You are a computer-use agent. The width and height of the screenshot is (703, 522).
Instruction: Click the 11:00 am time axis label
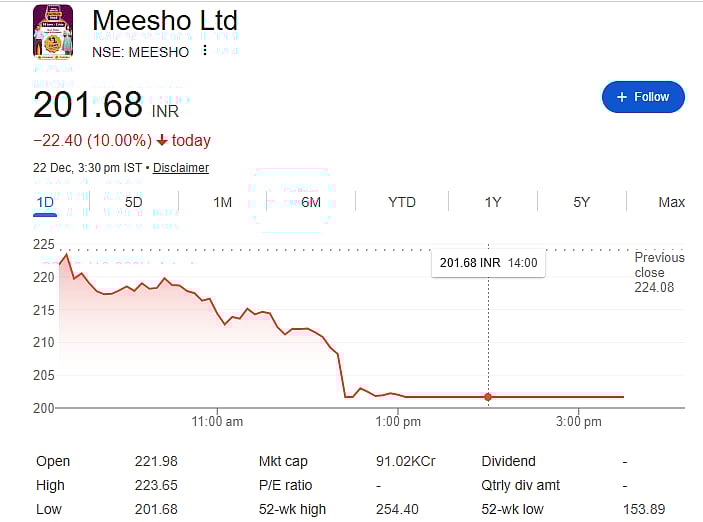point(217,422)
